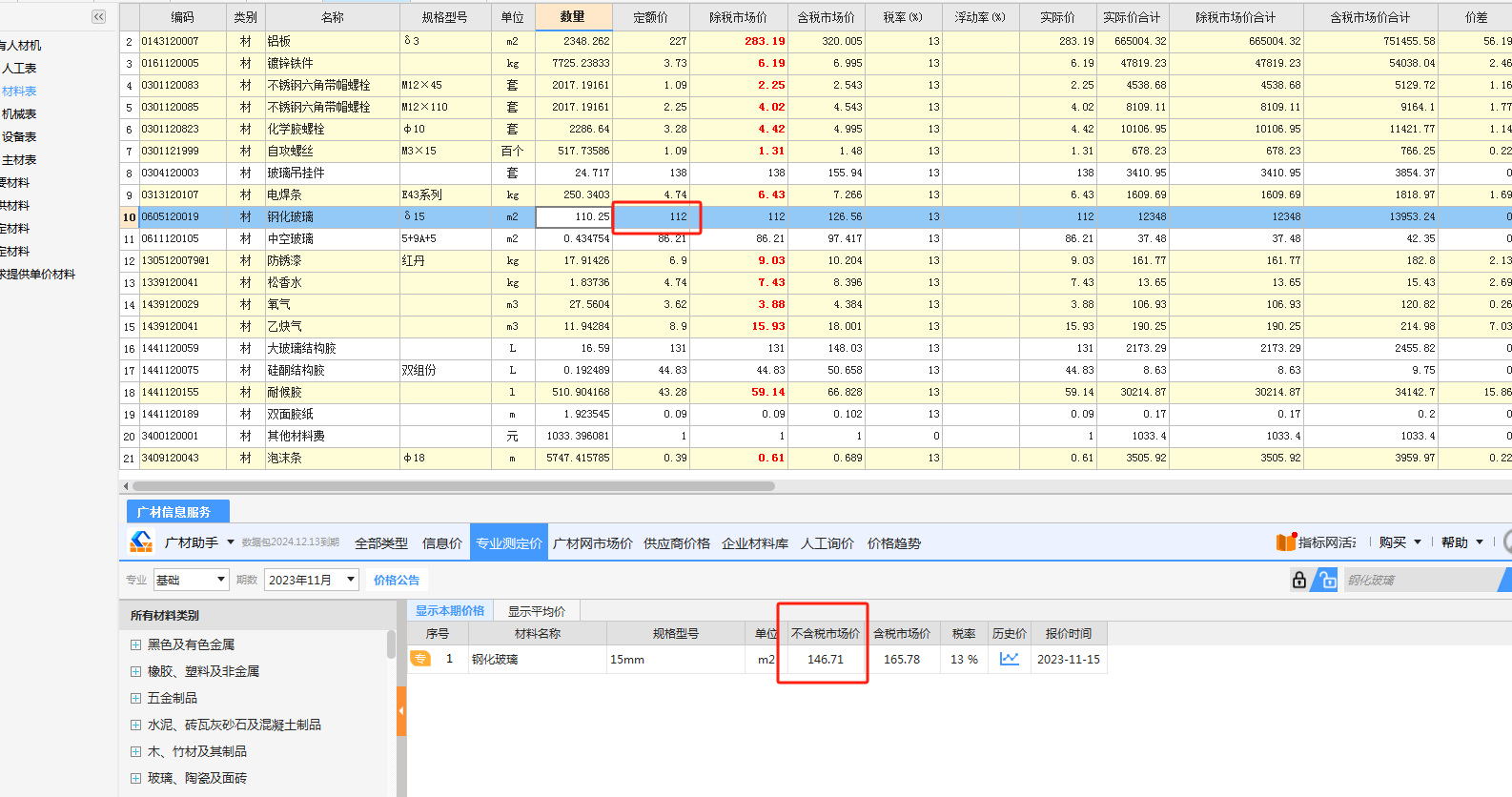Expand the 橡胶、塑料及非金属 tree node
The image size is (1512, 797).
[x=135, y=671]
